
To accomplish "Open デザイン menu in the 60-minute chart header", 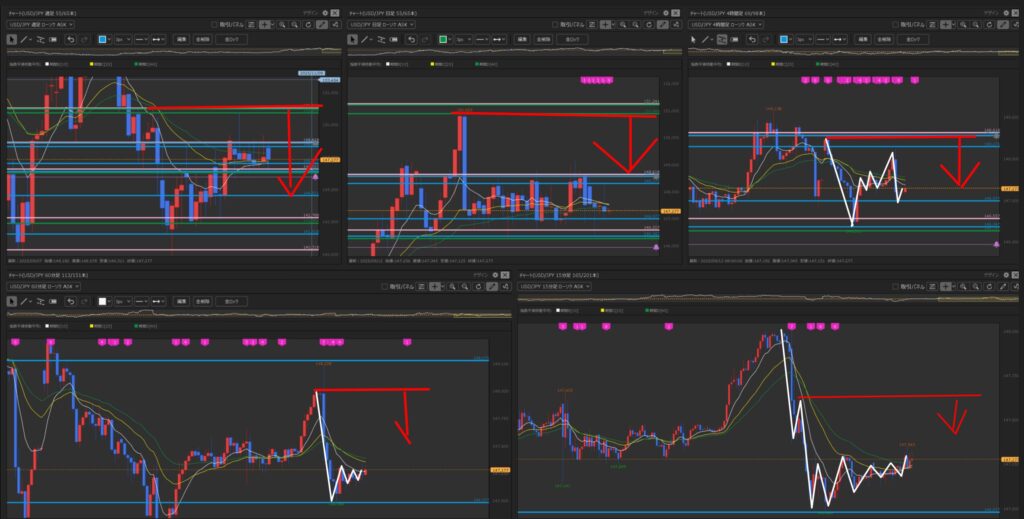I will (x=481, y=273).
